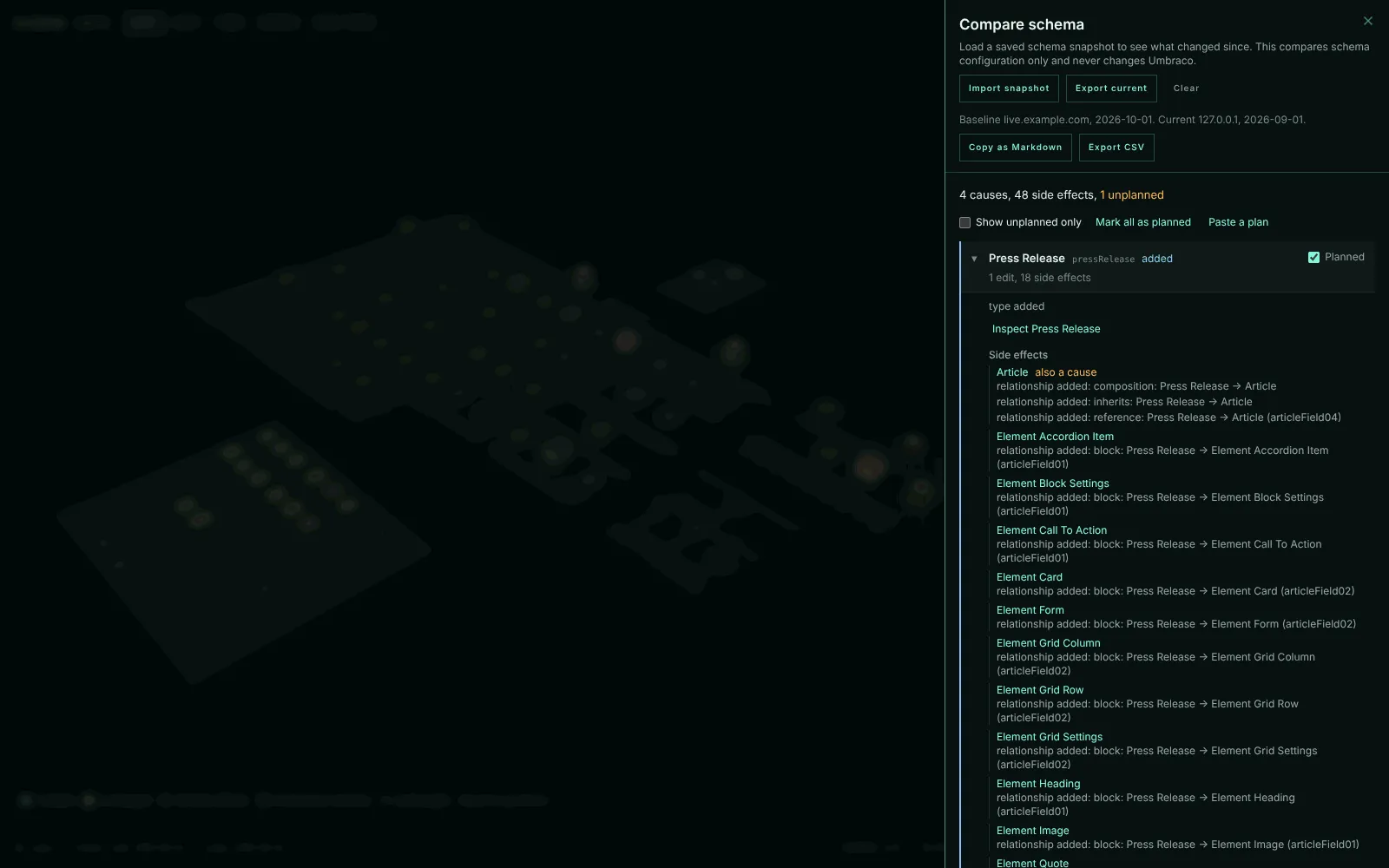Open Element Accordion Item side effect
This screenshot has width=1389, height=868.
(1055, 437)
